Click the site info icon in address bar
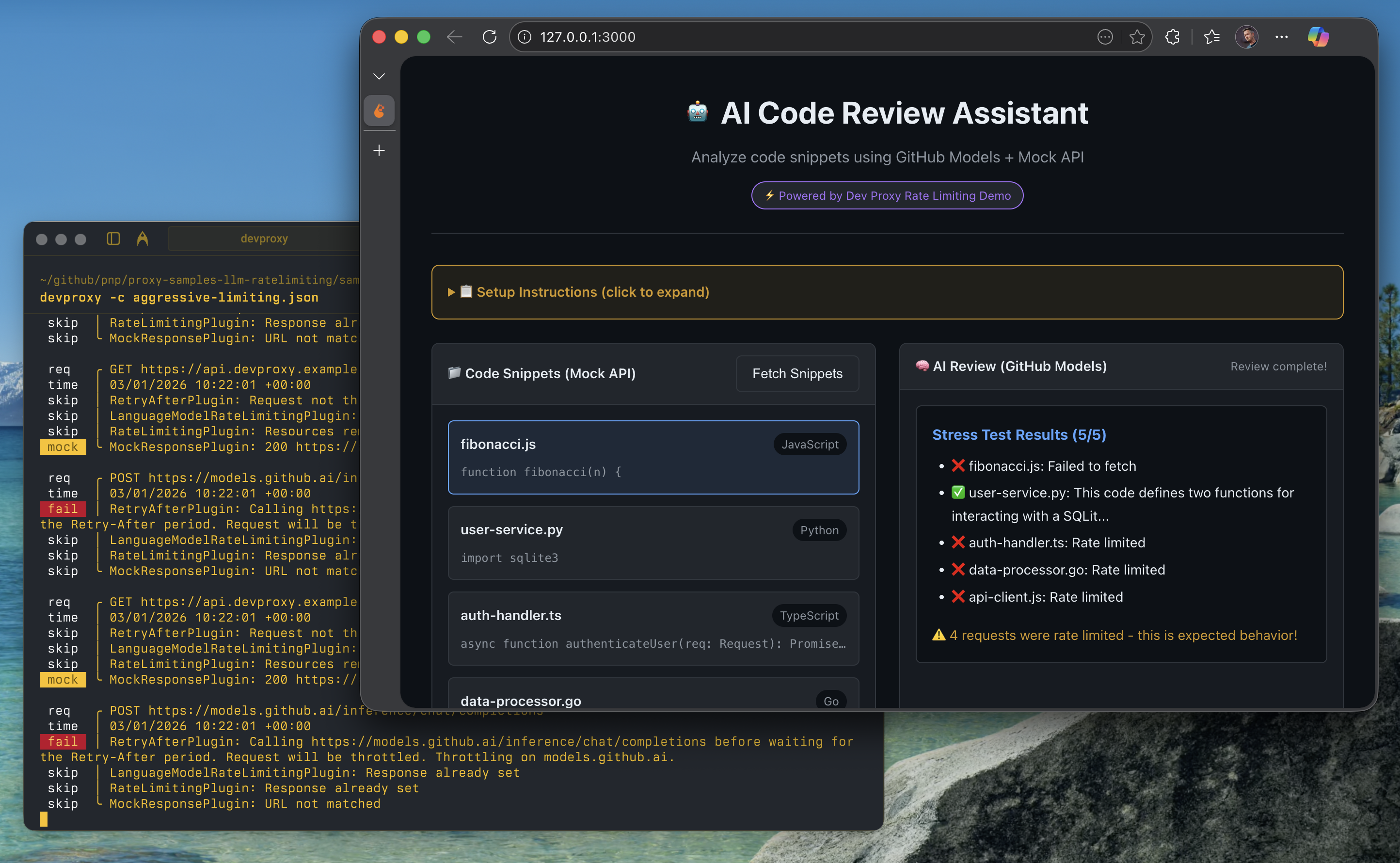1400x863 pixels. (525, 37)
